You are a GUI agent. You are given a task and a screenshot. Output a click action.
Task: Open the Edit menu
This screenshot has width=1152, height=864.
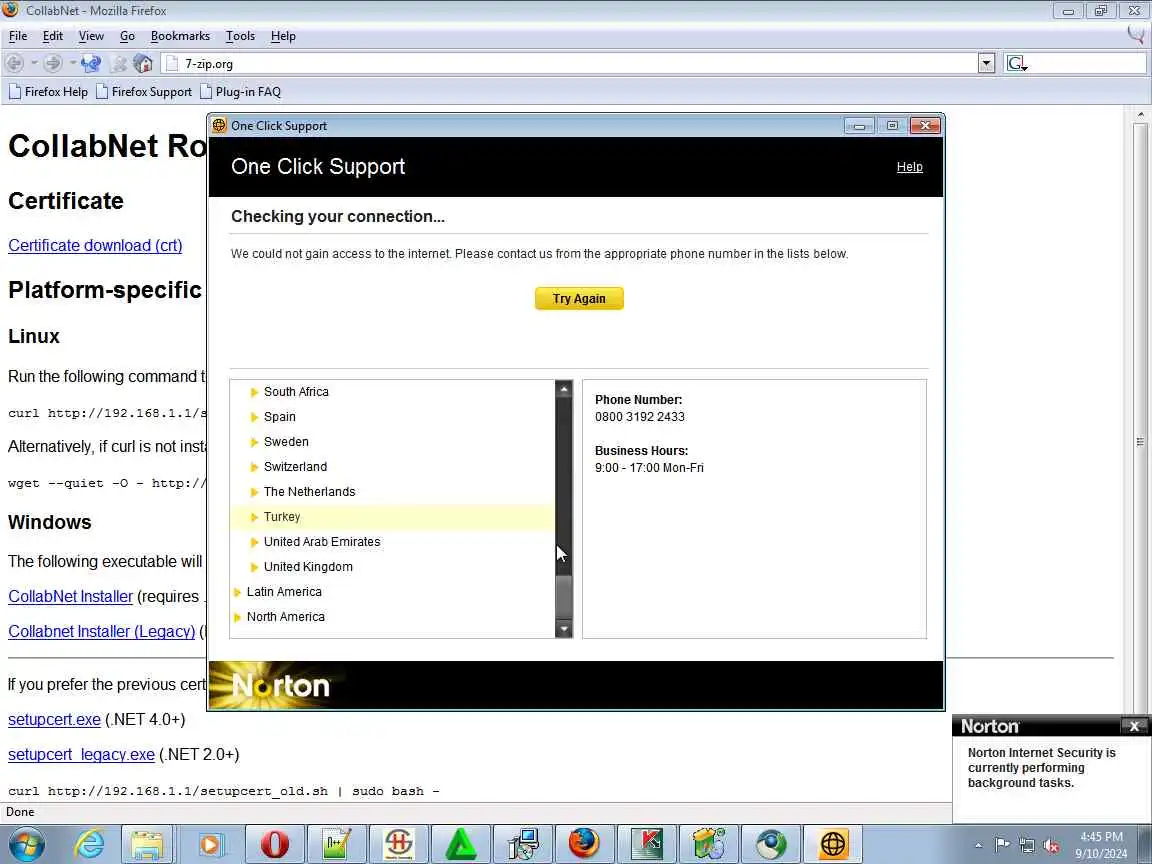(52, 36)
